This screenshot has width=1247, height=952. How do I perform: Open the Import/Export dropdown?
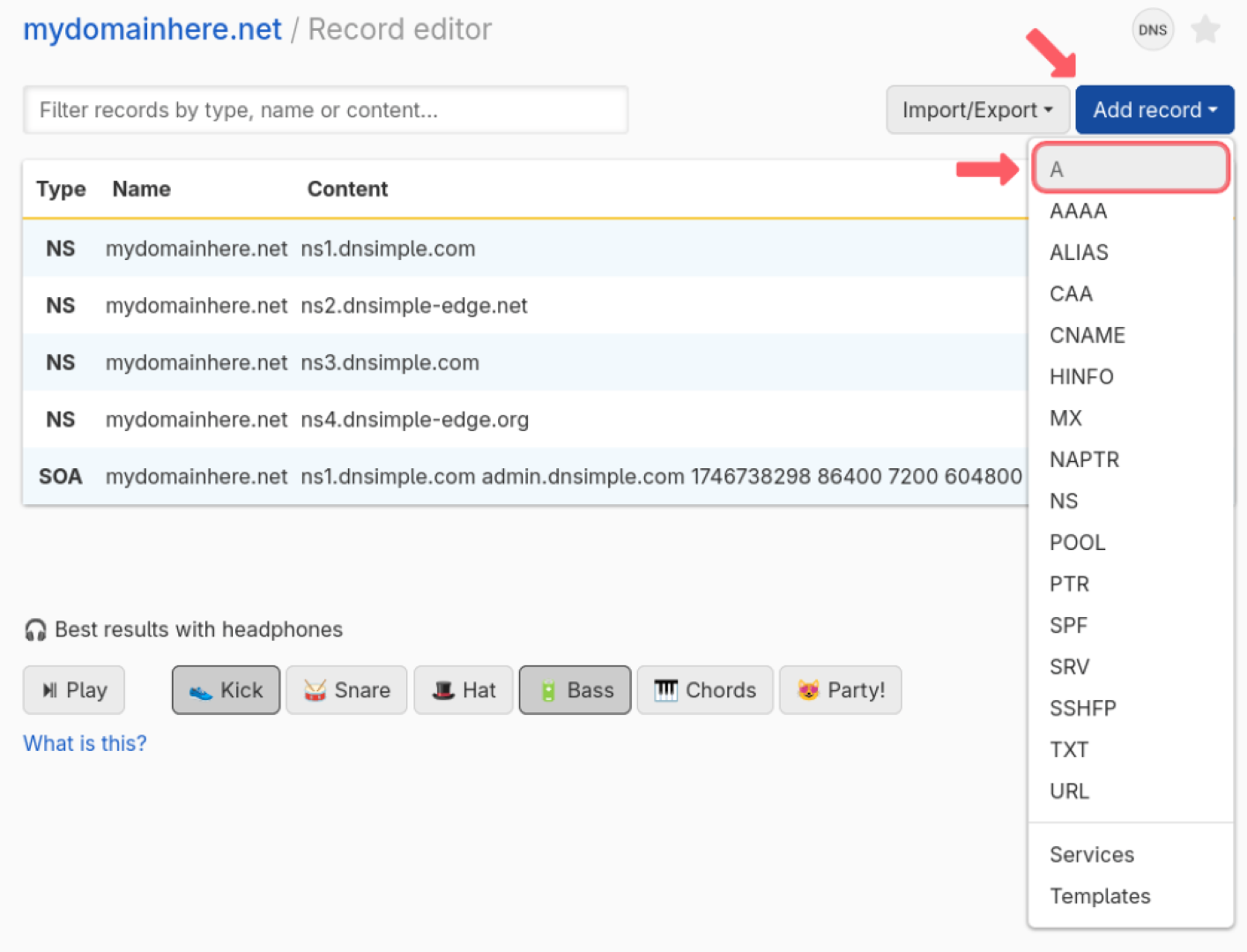tap(977, 110)
